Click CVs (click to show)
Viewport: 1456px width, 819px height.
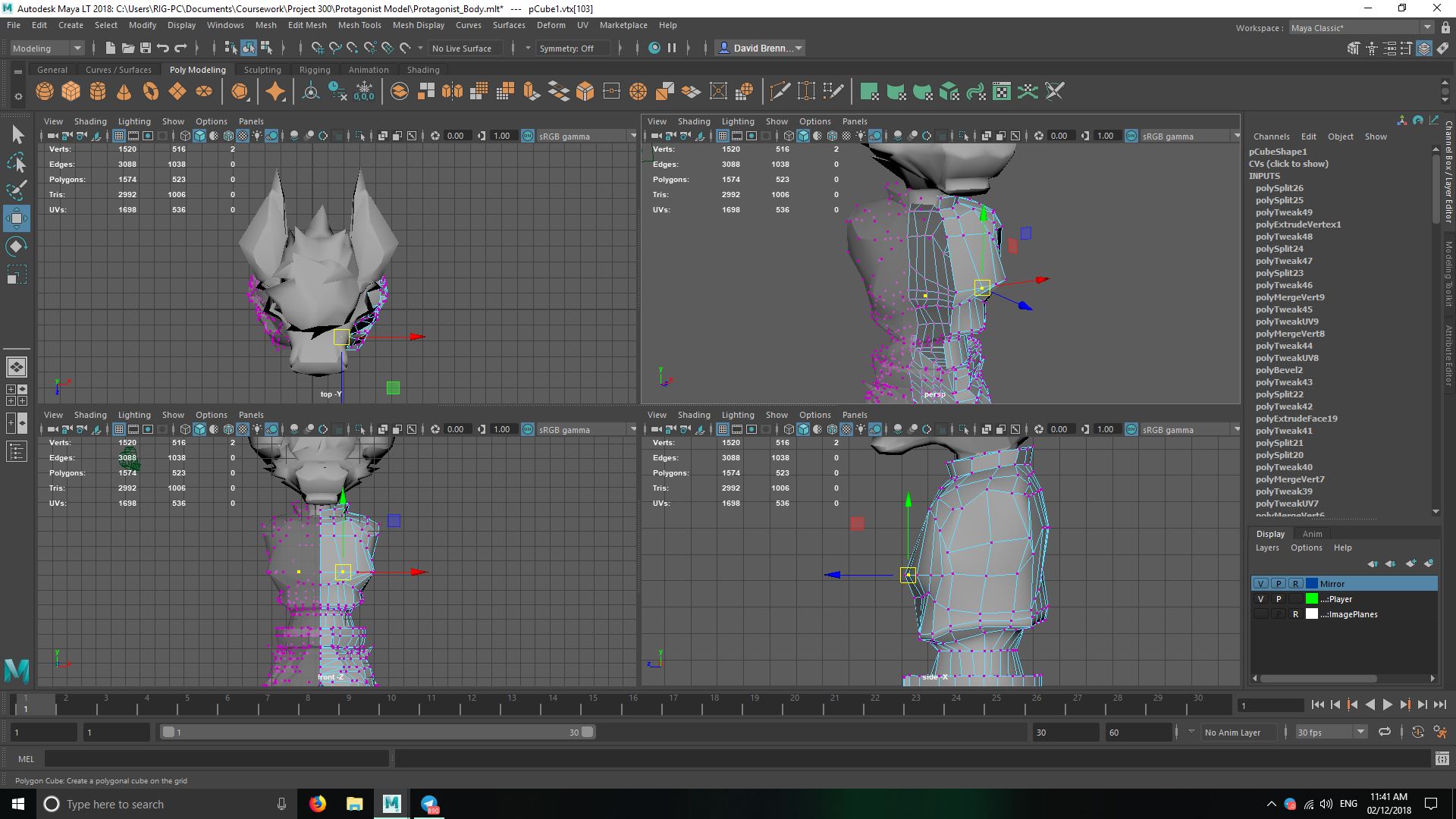[1288, 163]
